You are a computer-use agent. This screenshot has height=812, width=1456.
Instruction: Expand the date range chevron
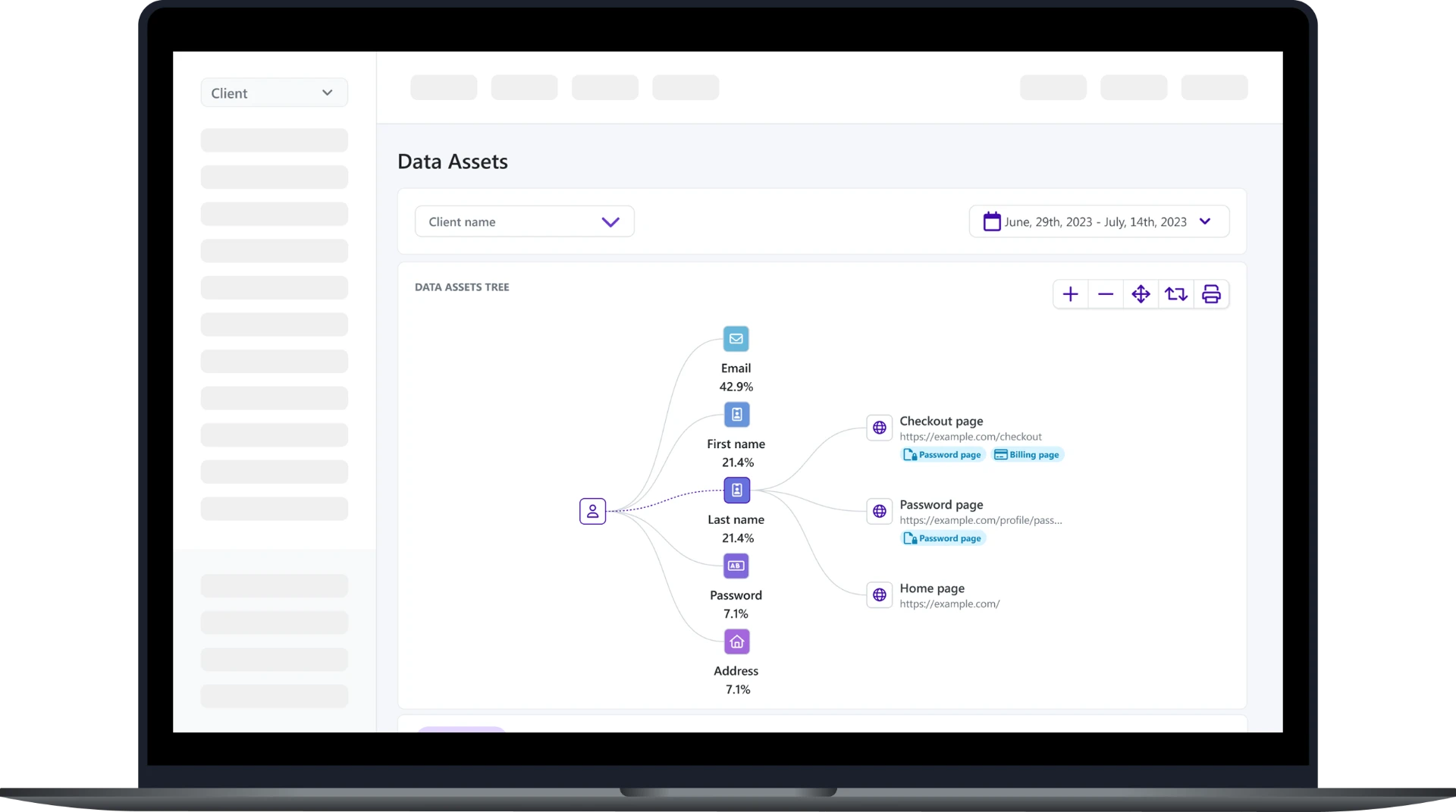1205,221
